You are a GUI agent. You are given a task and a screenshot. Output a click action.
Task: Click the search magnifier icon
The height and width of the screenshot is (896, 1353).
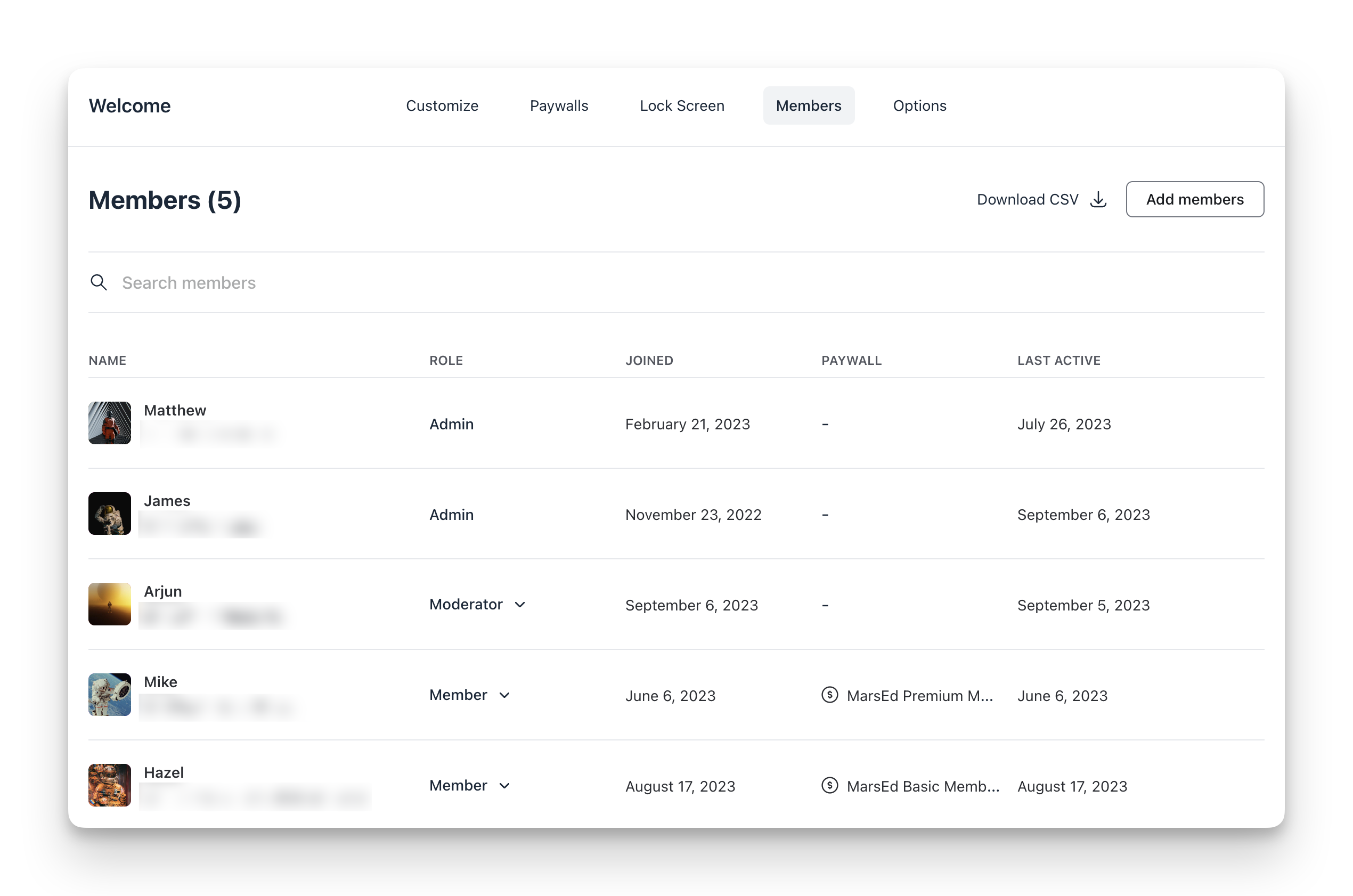99,282
